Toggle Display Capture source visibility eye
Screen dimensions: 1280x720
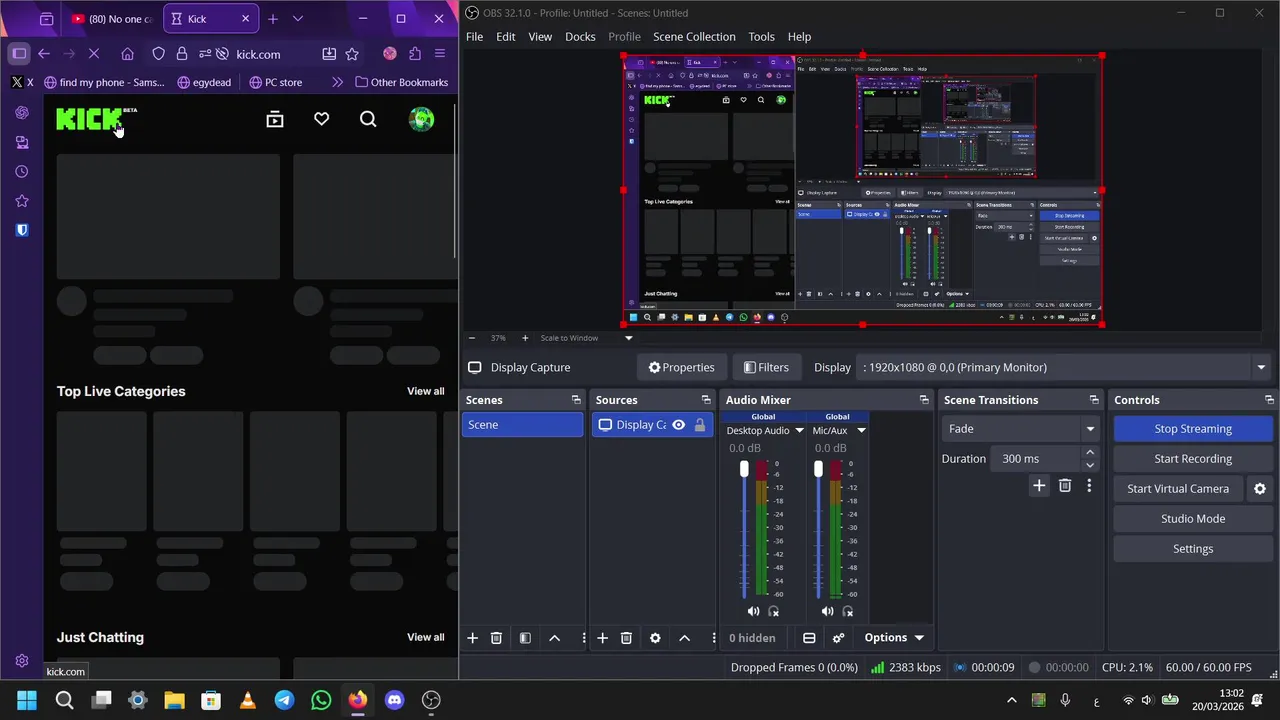(x=678, y=425)
